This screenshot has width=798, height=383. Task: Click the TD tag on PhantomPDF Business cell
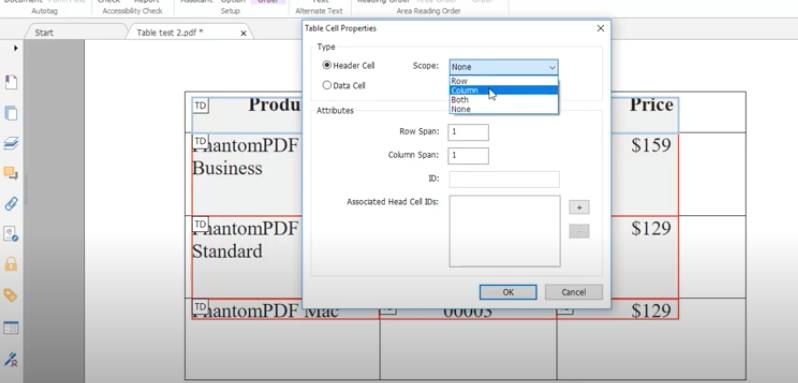(201, 141)
